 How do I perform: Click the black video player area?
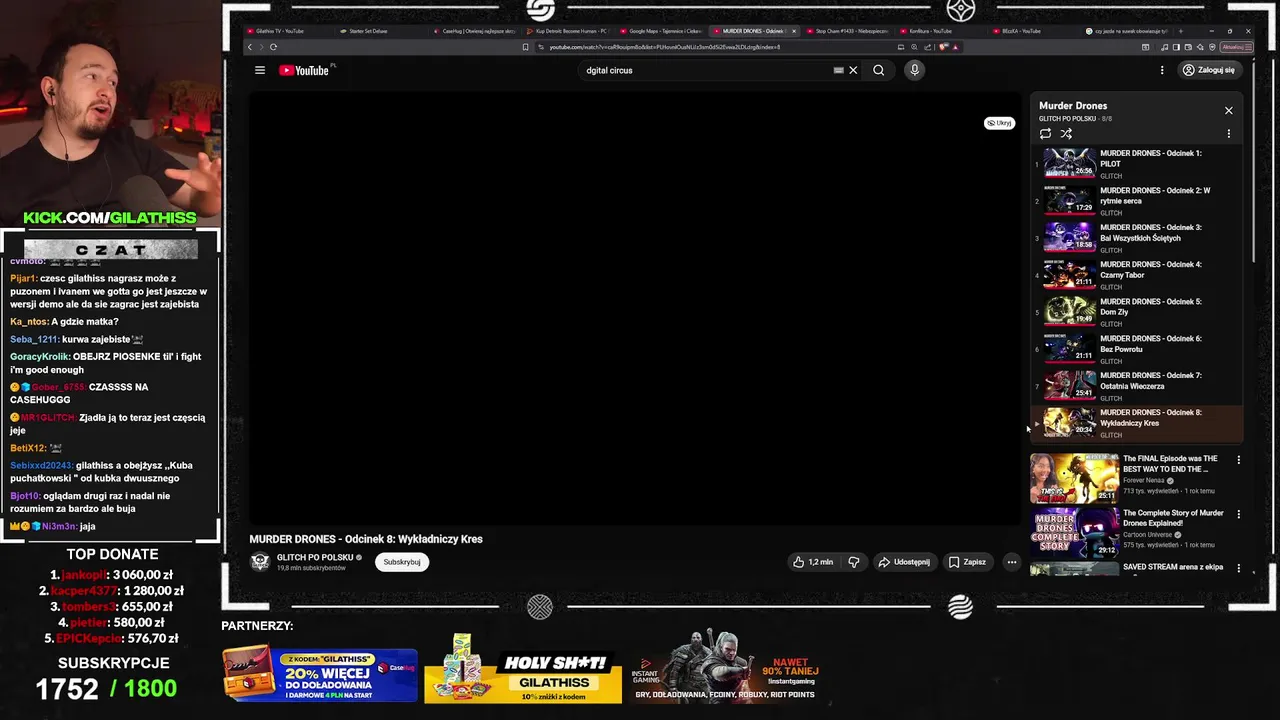635,308
